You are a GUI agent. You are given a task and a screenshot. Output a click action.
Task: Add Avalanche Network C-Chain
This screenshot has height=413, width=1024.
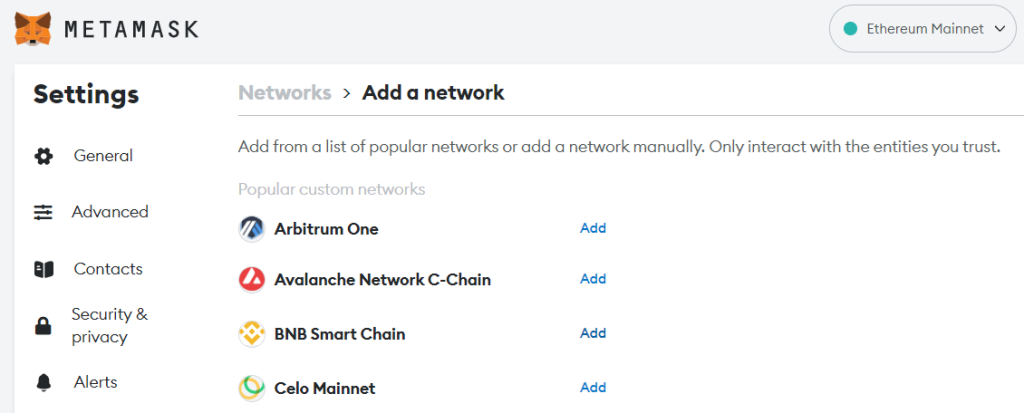click(x=593, y=278)
